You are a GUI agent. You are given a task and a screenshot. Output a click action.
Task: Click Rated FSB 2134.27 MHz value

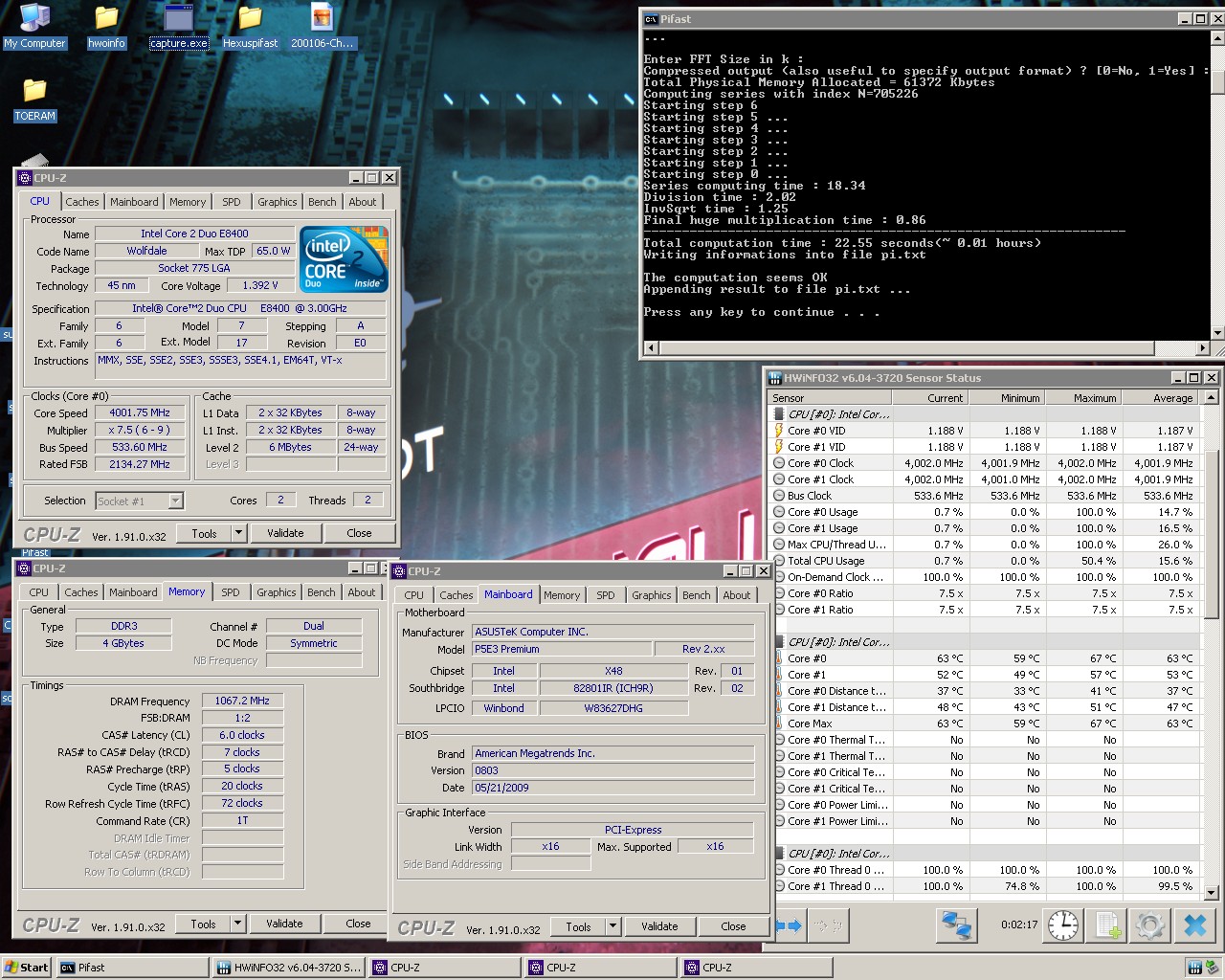pyautogui.click(x=139, y=464)
